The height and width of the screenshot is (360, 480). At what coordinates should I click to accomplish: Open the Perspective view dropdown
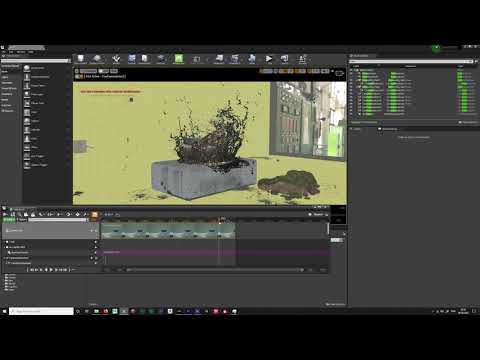pyautogui.click(x=88, y=71)
